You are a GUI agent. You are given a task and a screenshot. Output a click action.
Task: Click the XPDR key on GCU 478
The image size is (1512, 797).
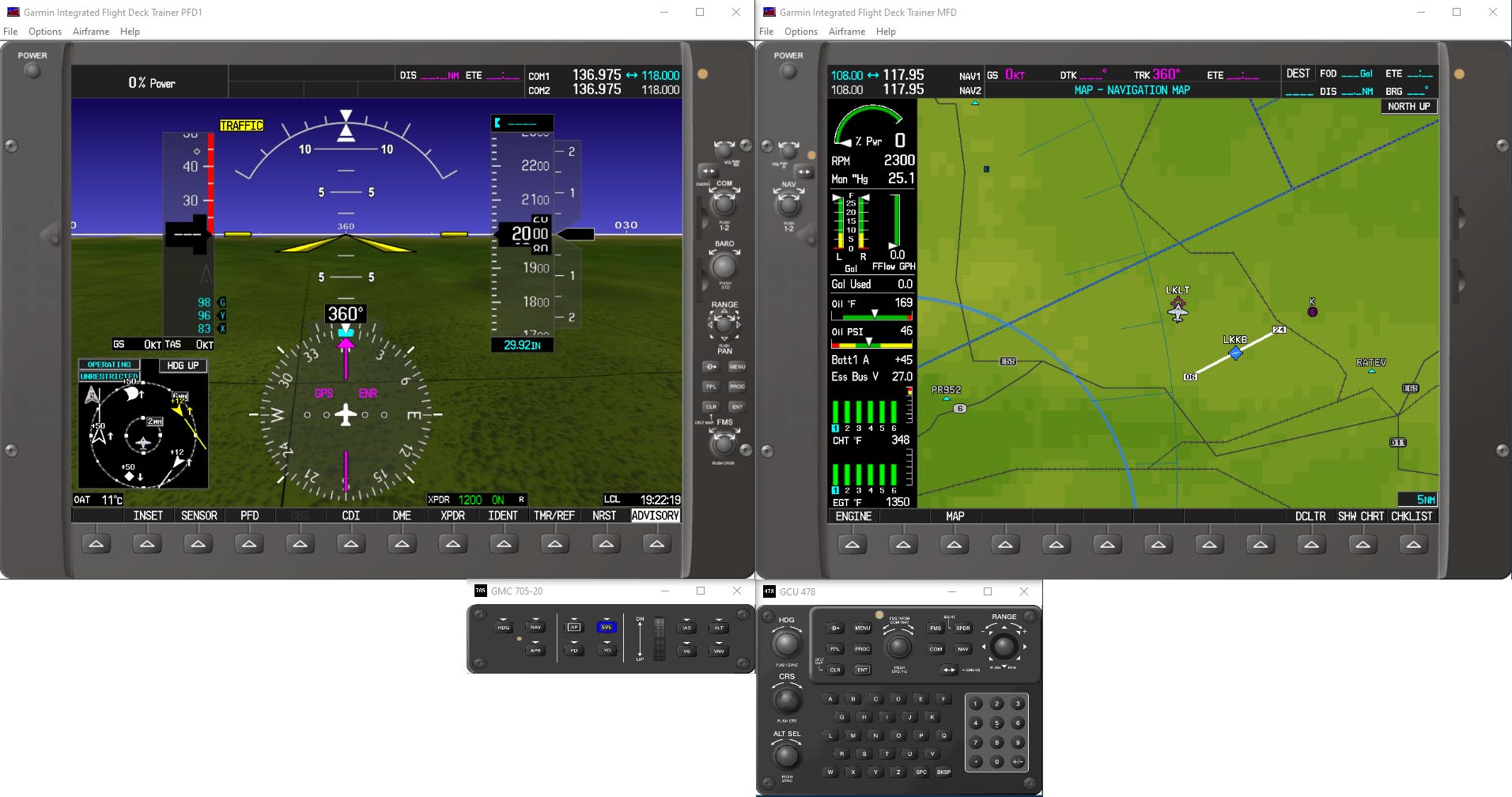963,629
